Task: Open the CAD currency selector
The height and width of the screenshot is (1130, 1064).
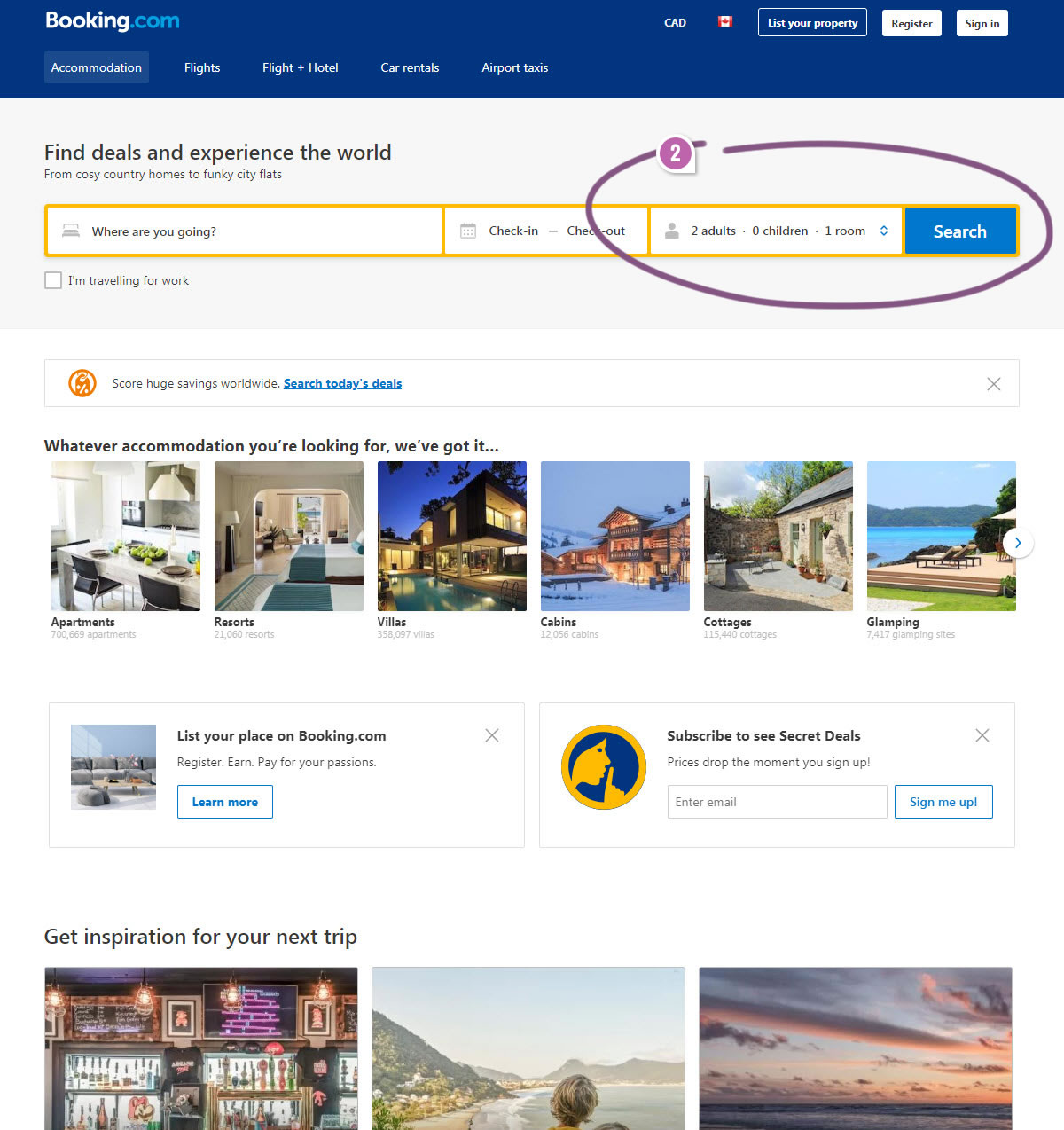Action: (675, 23)
